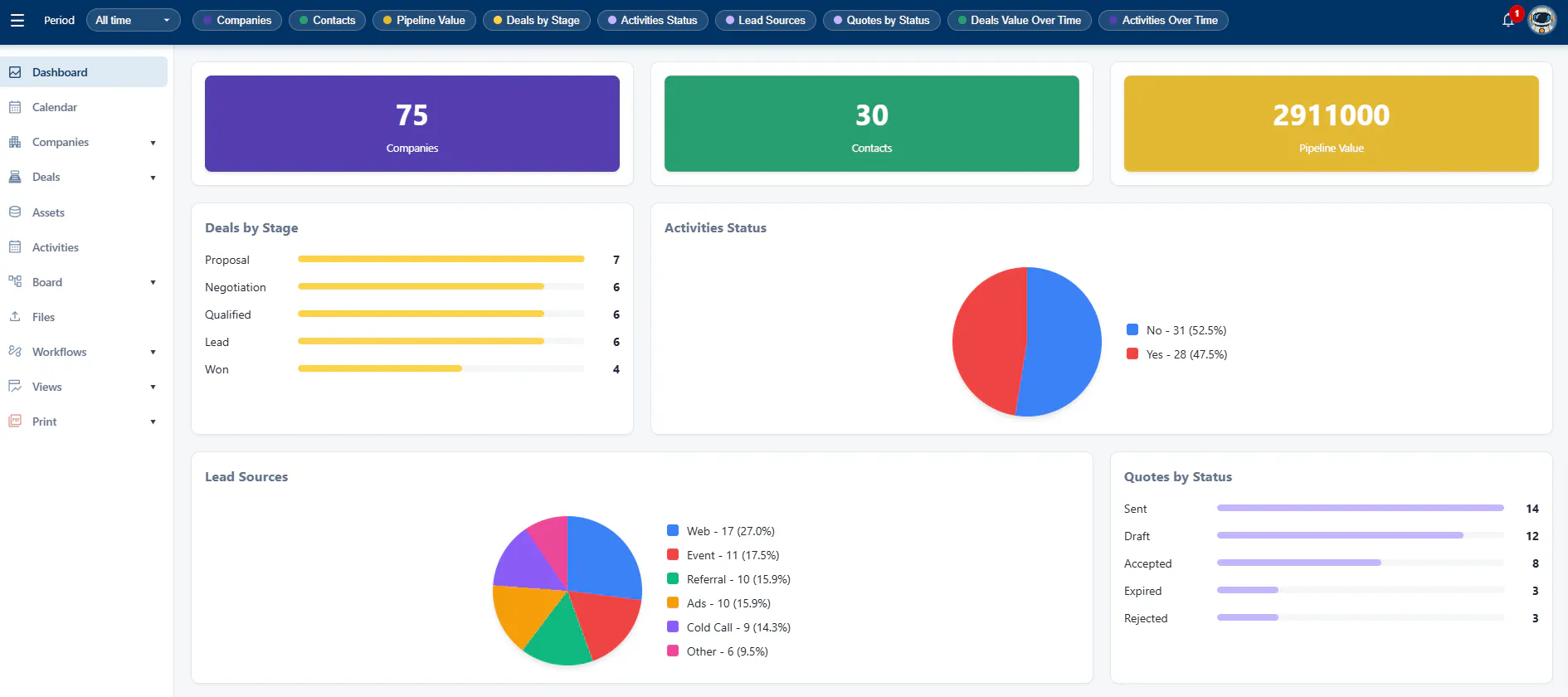Click the Calendar sidebar icon

15,107
